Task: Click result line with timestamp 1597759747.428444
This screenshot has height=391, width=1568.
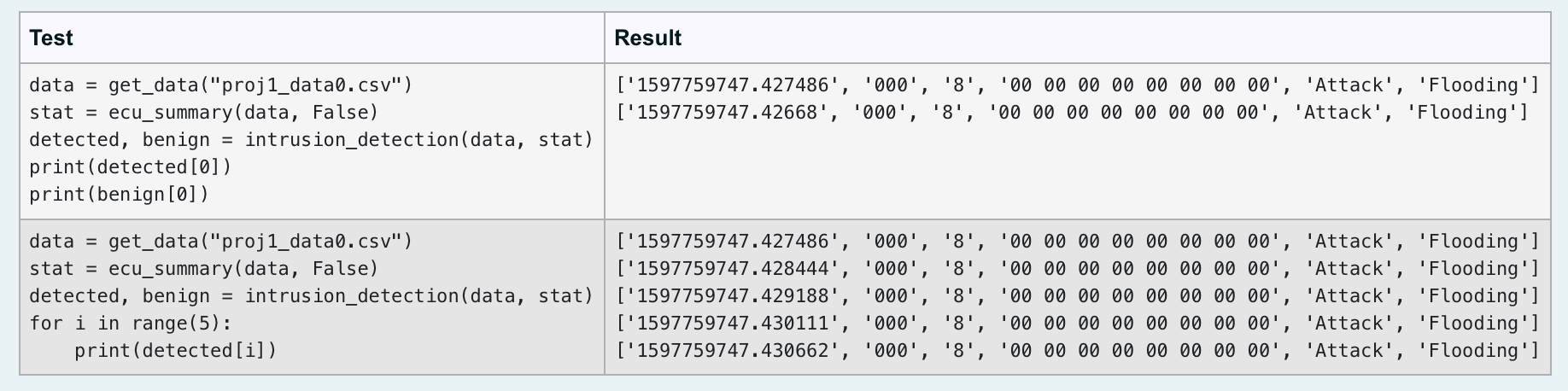Action: point(1078,269)
